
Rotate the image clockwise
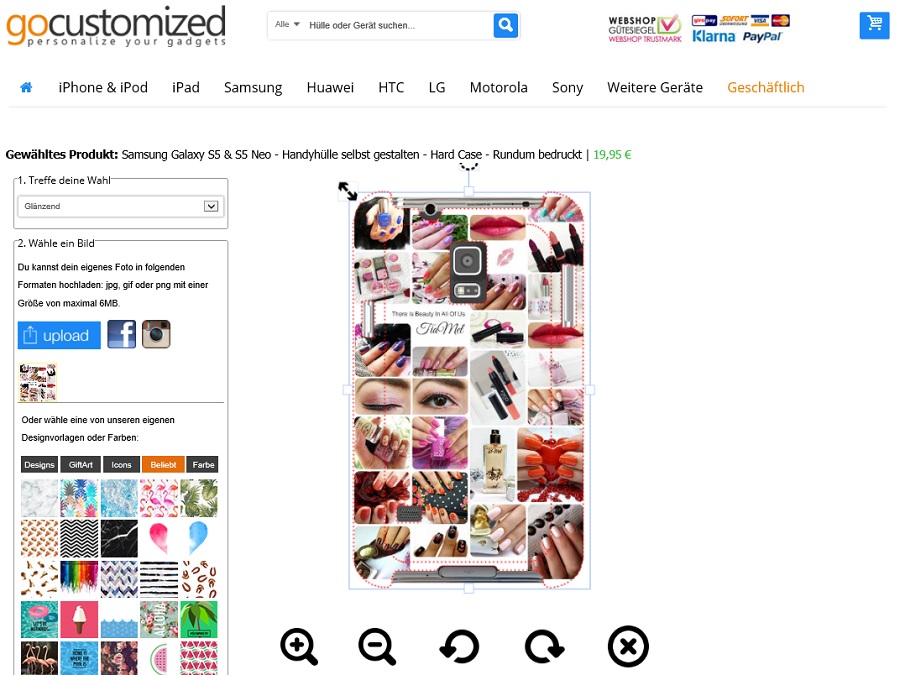click(x=544, y=646)
